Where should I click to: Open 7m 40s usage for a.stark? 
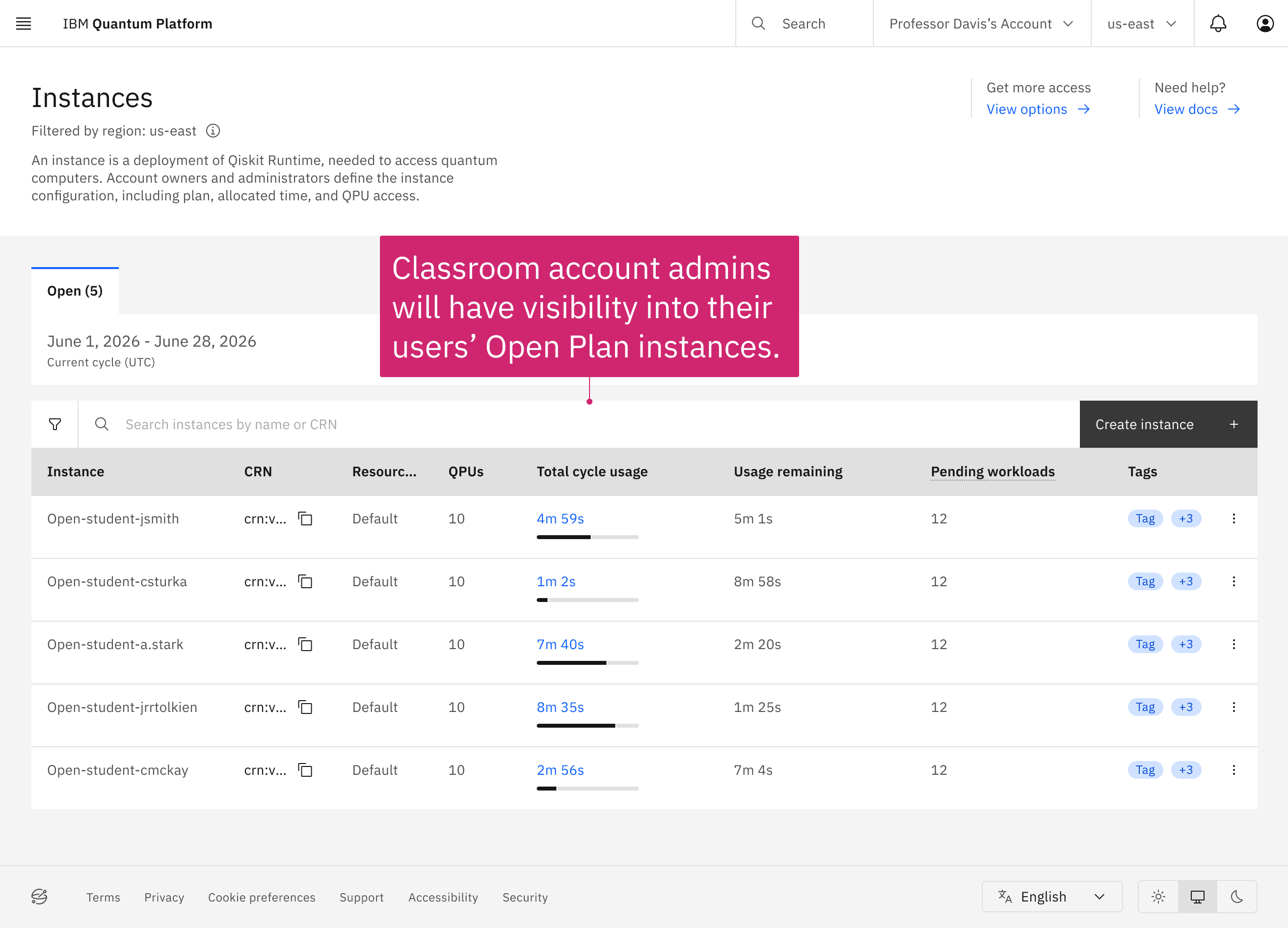pyautogui.click(x=560, y=644)
